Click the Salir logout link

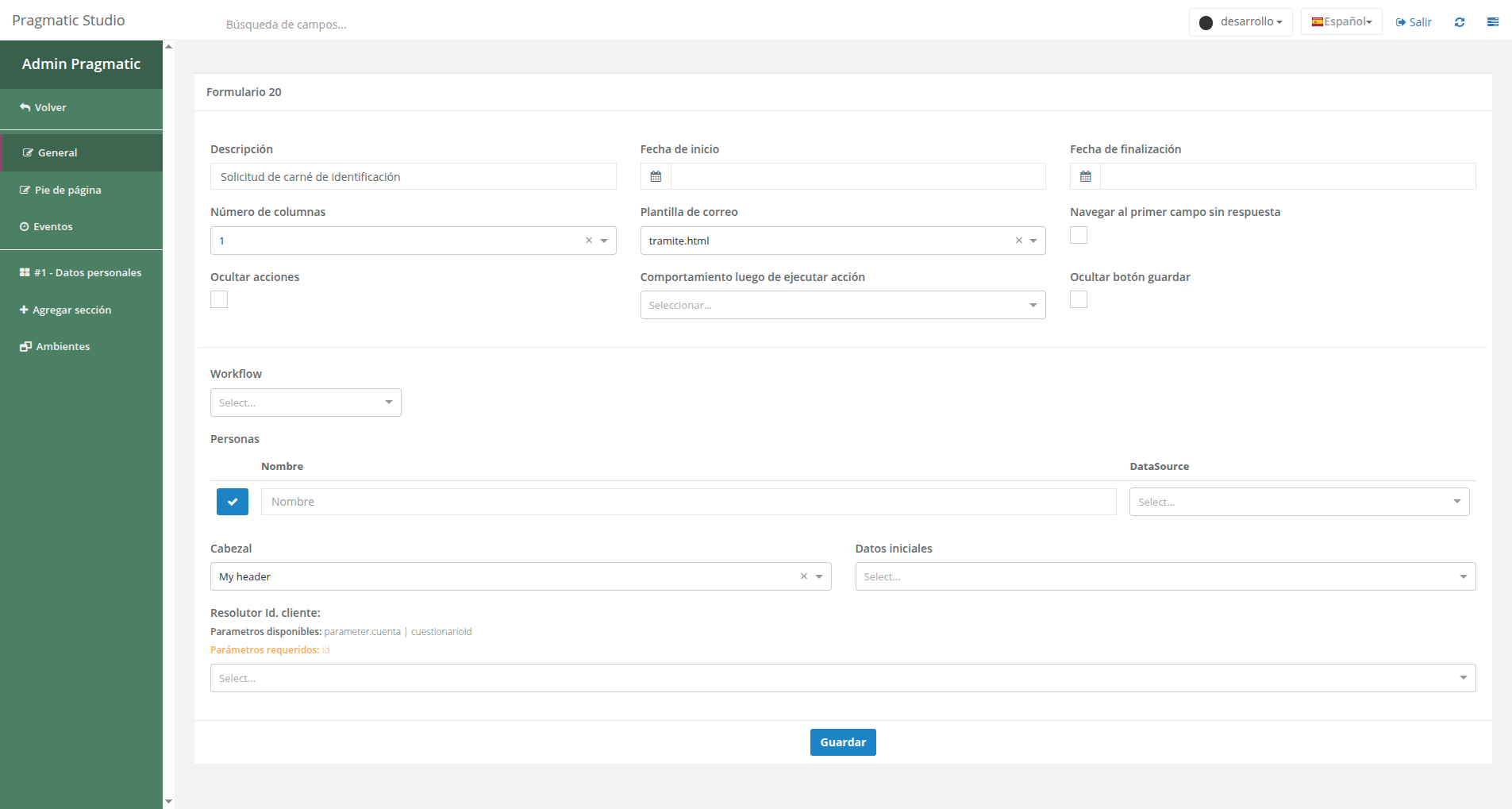[x=1414, y=22]
